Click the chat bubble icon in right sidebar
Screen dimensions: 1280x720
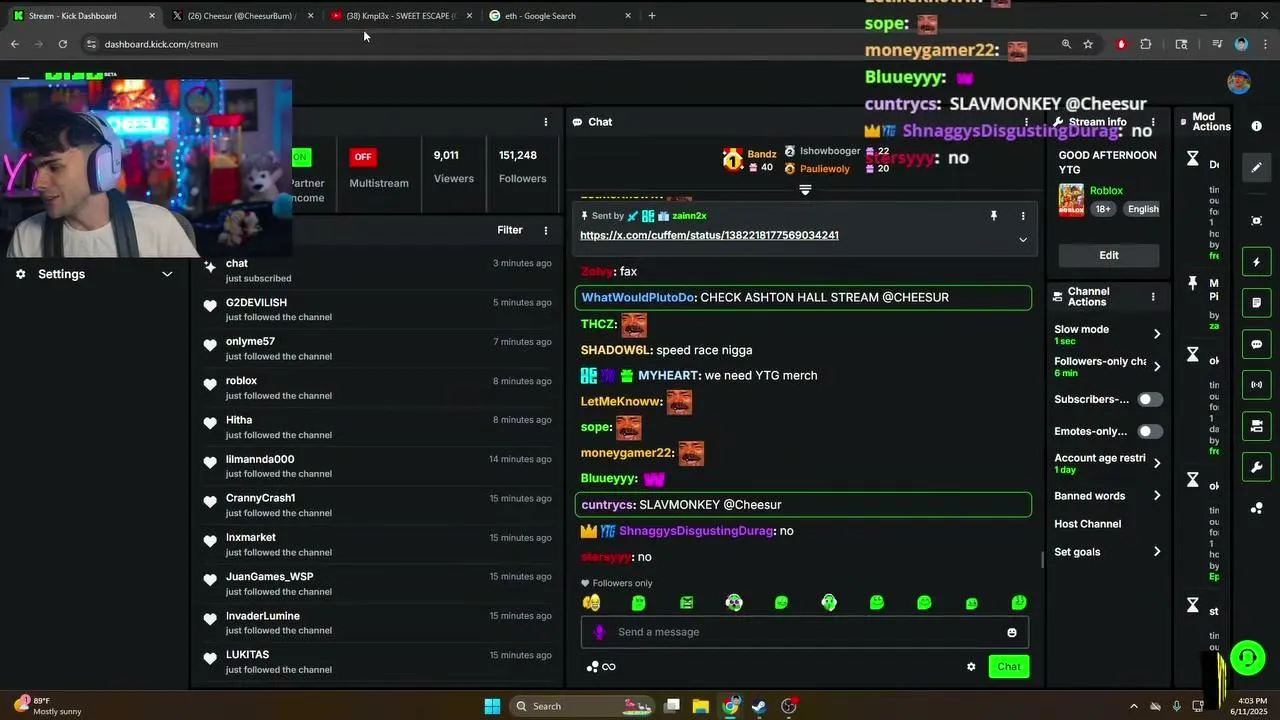1257,344
